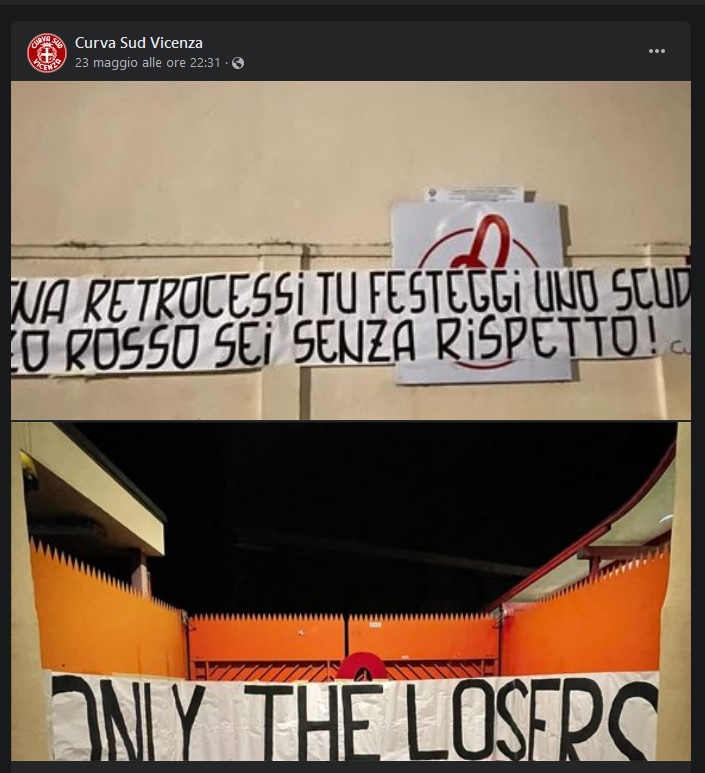Open the post timestamp 23 maggio alle ore 22:31
Image resolution: width=705 pixels, height=773 pixels.
147,63
